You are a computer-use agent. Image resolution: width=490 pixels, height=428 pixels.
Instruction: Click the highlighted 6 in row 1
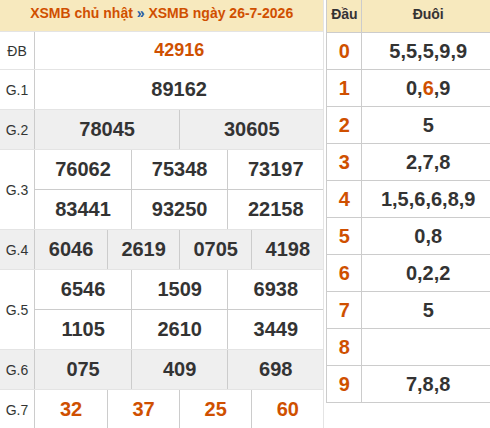428,88
